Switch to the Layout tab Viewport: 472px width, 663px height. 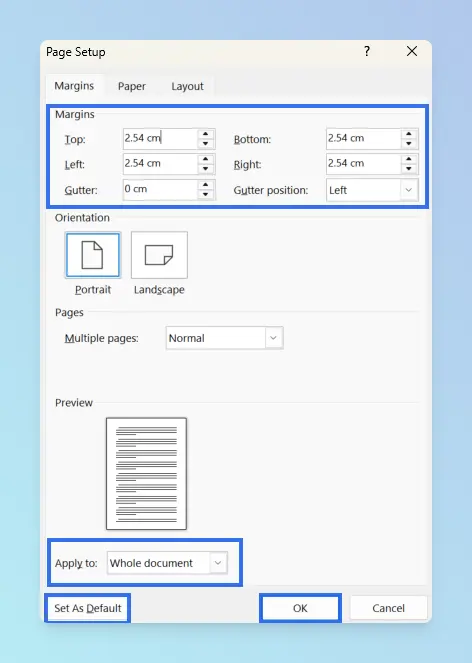[187, 86]
